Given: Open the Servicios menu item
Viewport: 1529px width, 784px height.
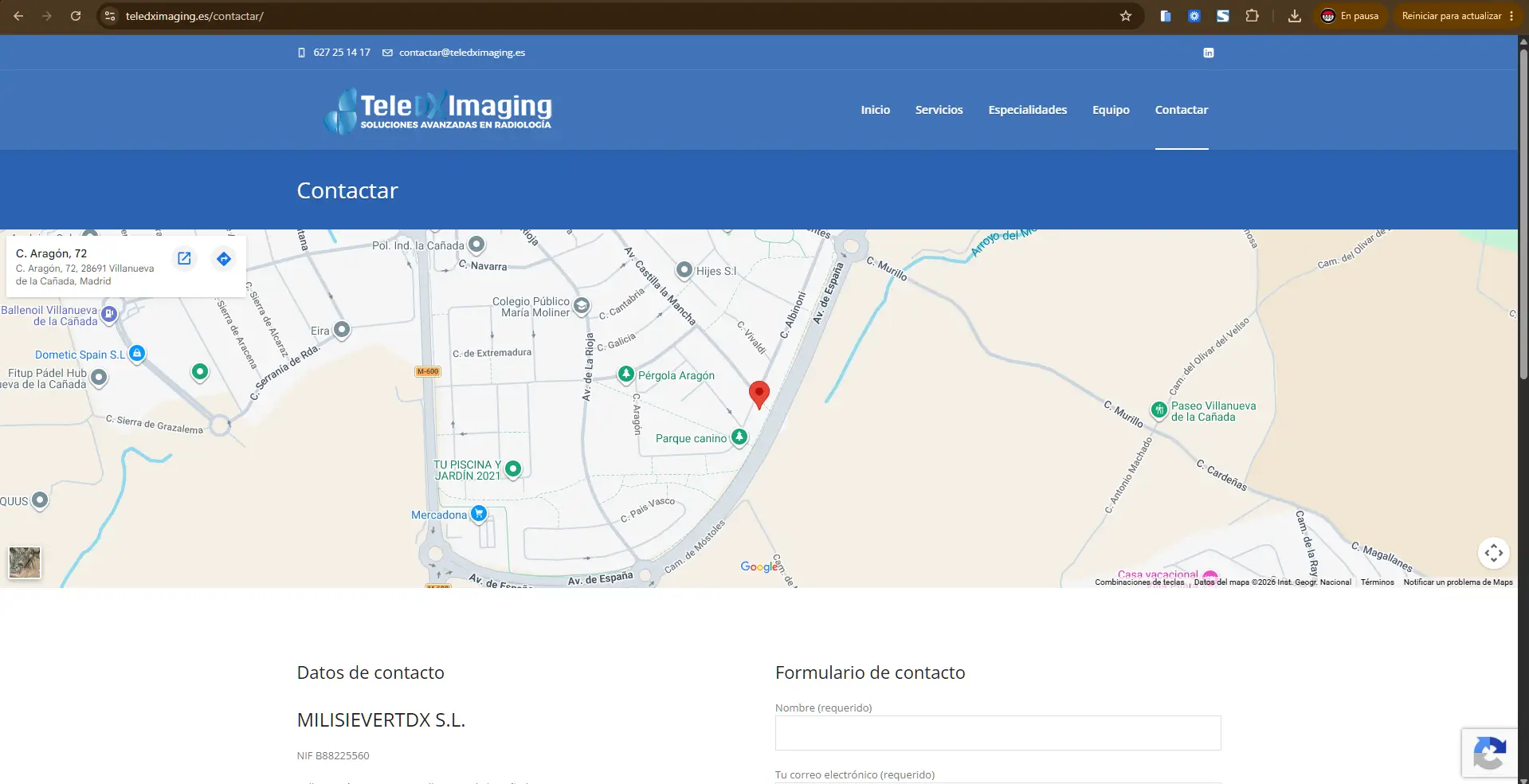Looking at the screenshot, I should click(939, 110).
